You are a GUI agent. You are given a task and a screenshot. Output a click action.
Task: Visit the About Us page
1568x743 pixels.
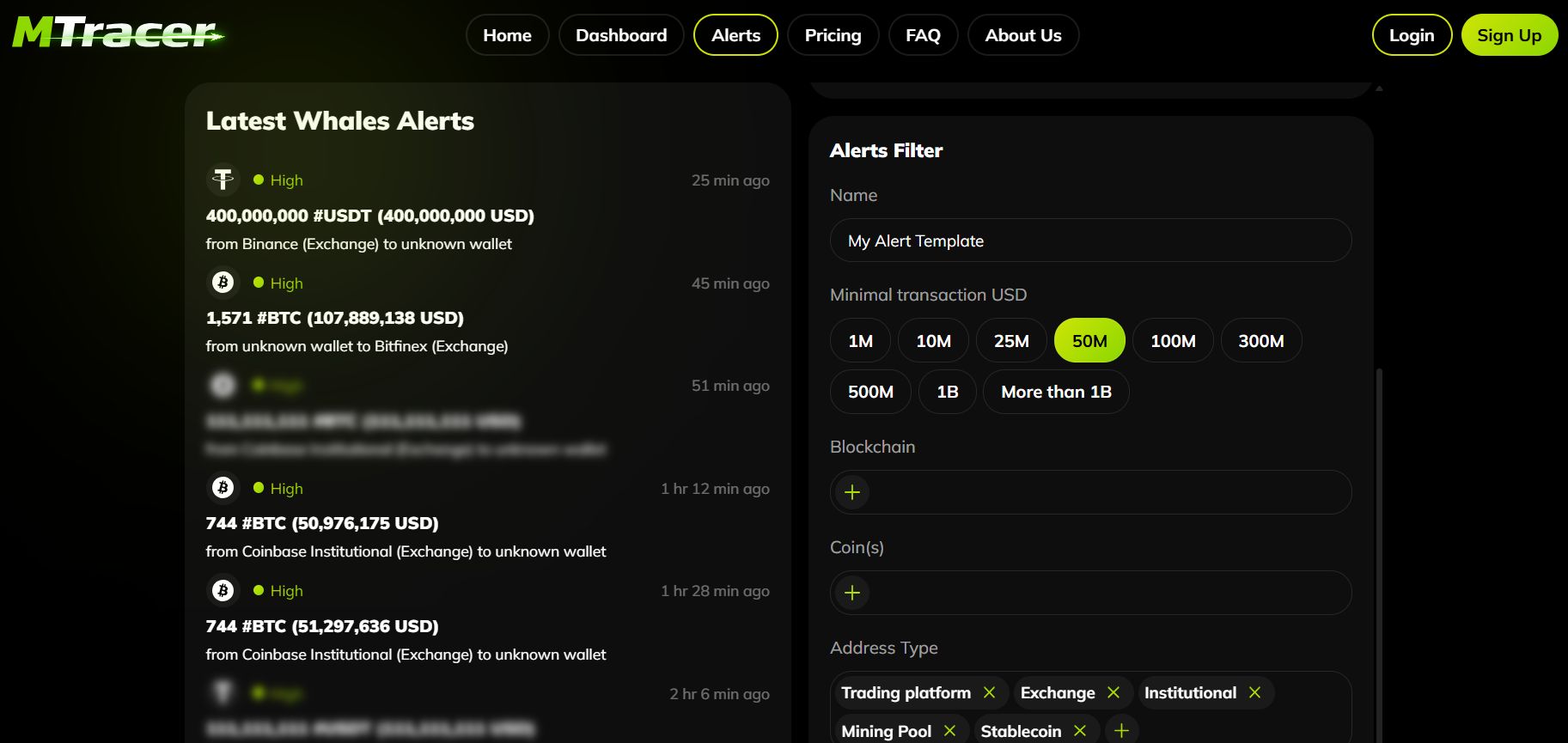1023,35
